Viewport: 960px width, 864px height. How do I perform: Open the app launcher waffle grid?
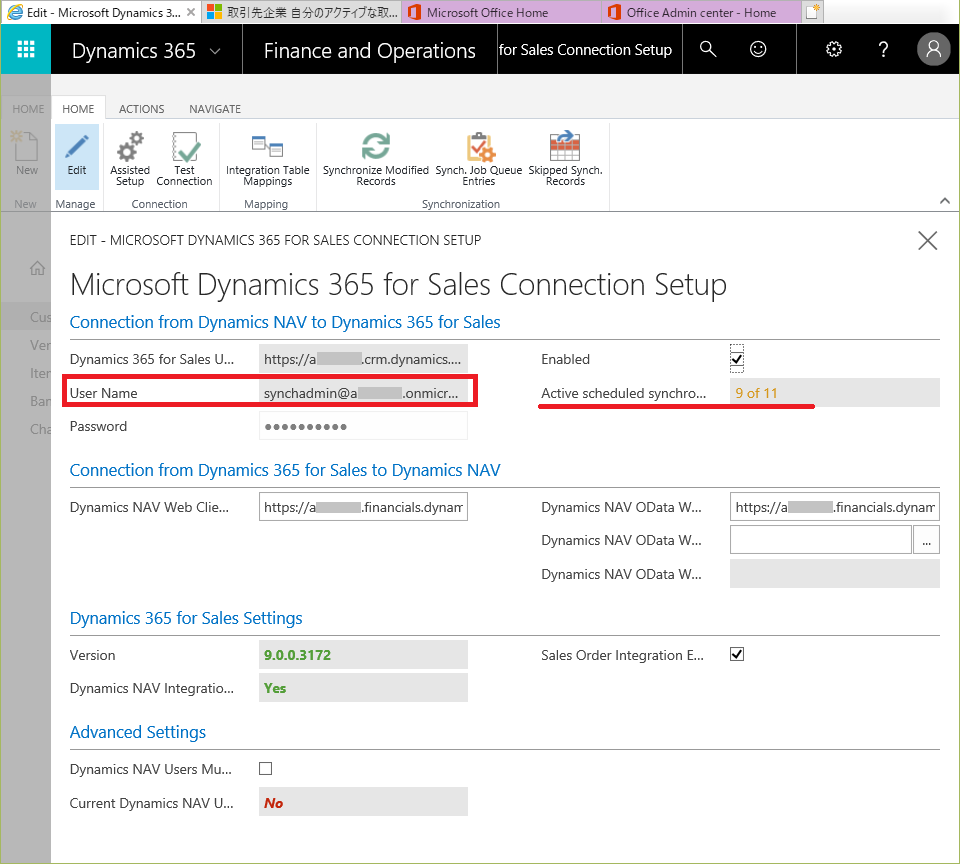(x=26, y=49)
